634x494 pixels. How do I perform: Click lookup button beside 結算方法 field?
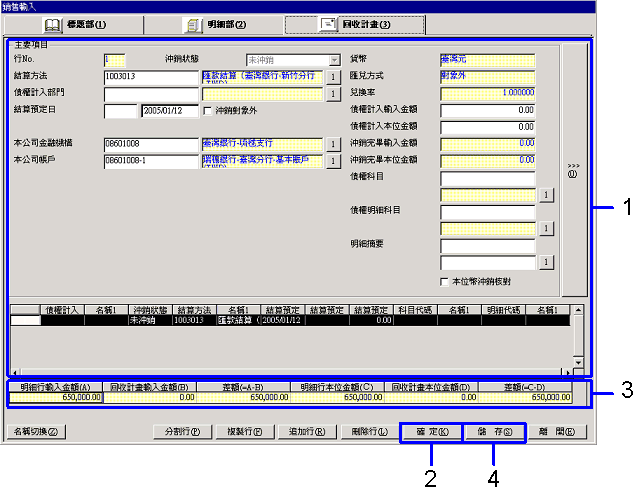tap(333, 76)
